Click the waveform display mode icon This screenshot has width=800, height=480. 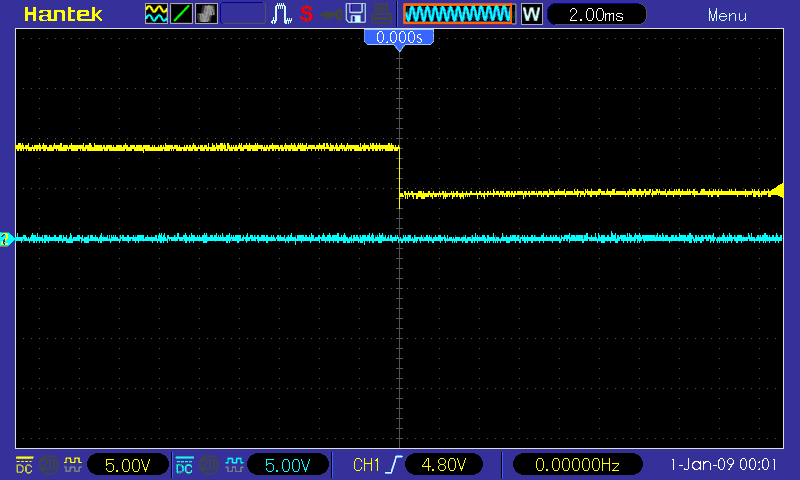(x=156, y=14)
